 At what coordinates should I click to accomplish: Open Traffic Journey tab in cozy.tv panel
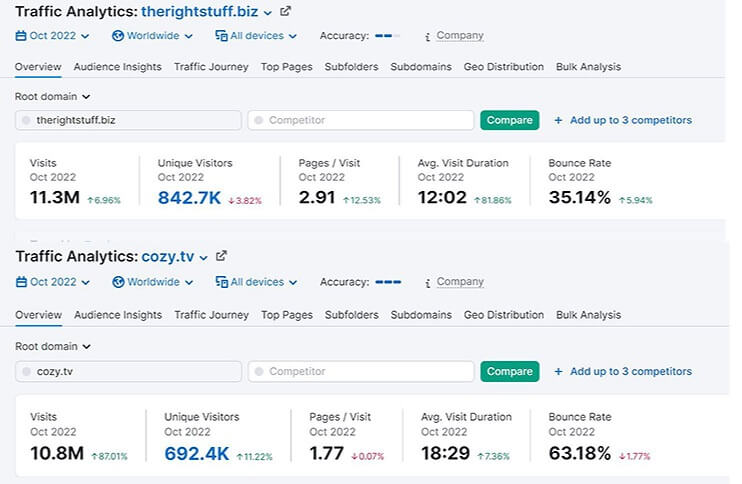point(211,315)
